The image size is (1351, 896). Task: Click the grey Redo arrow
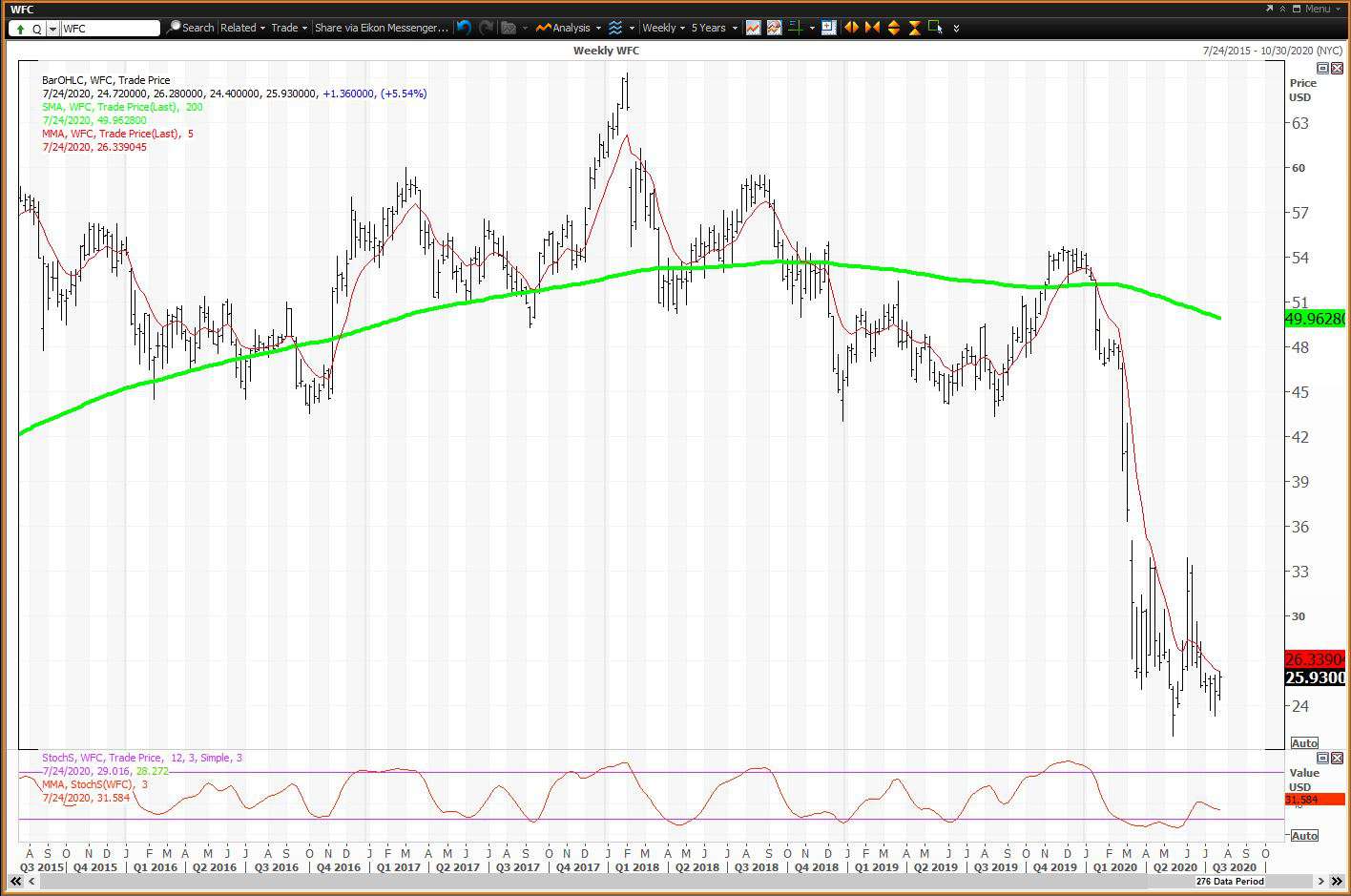point(486,28)
